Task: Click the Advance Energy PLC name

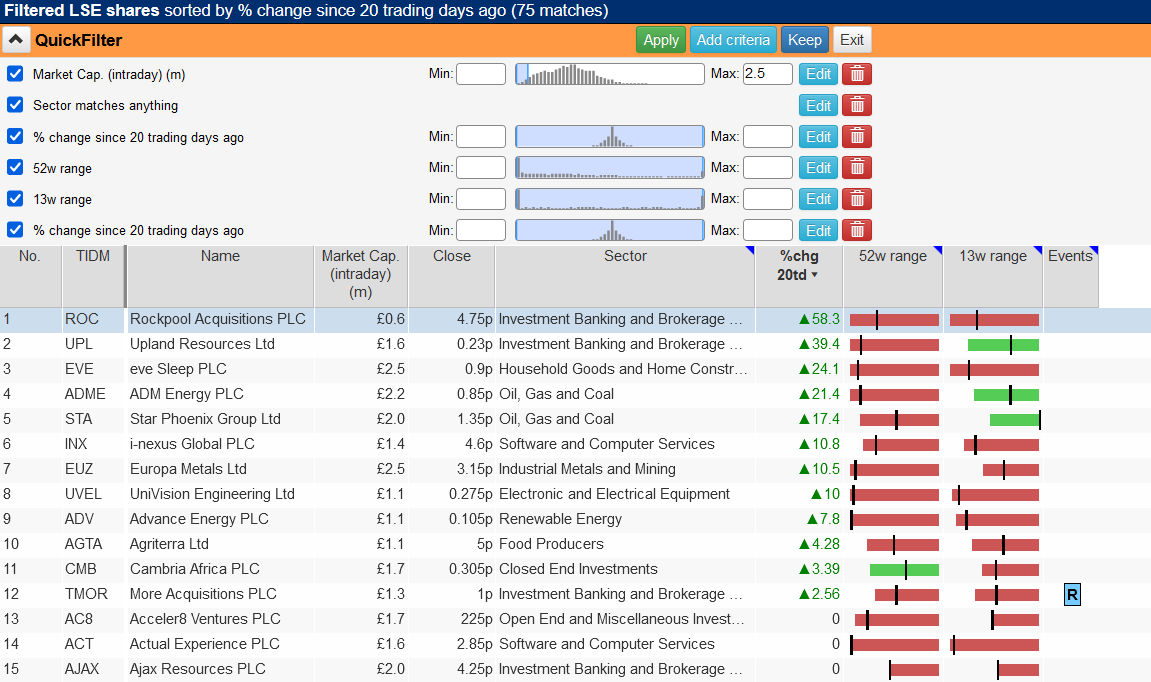Action: pos(199,519)
